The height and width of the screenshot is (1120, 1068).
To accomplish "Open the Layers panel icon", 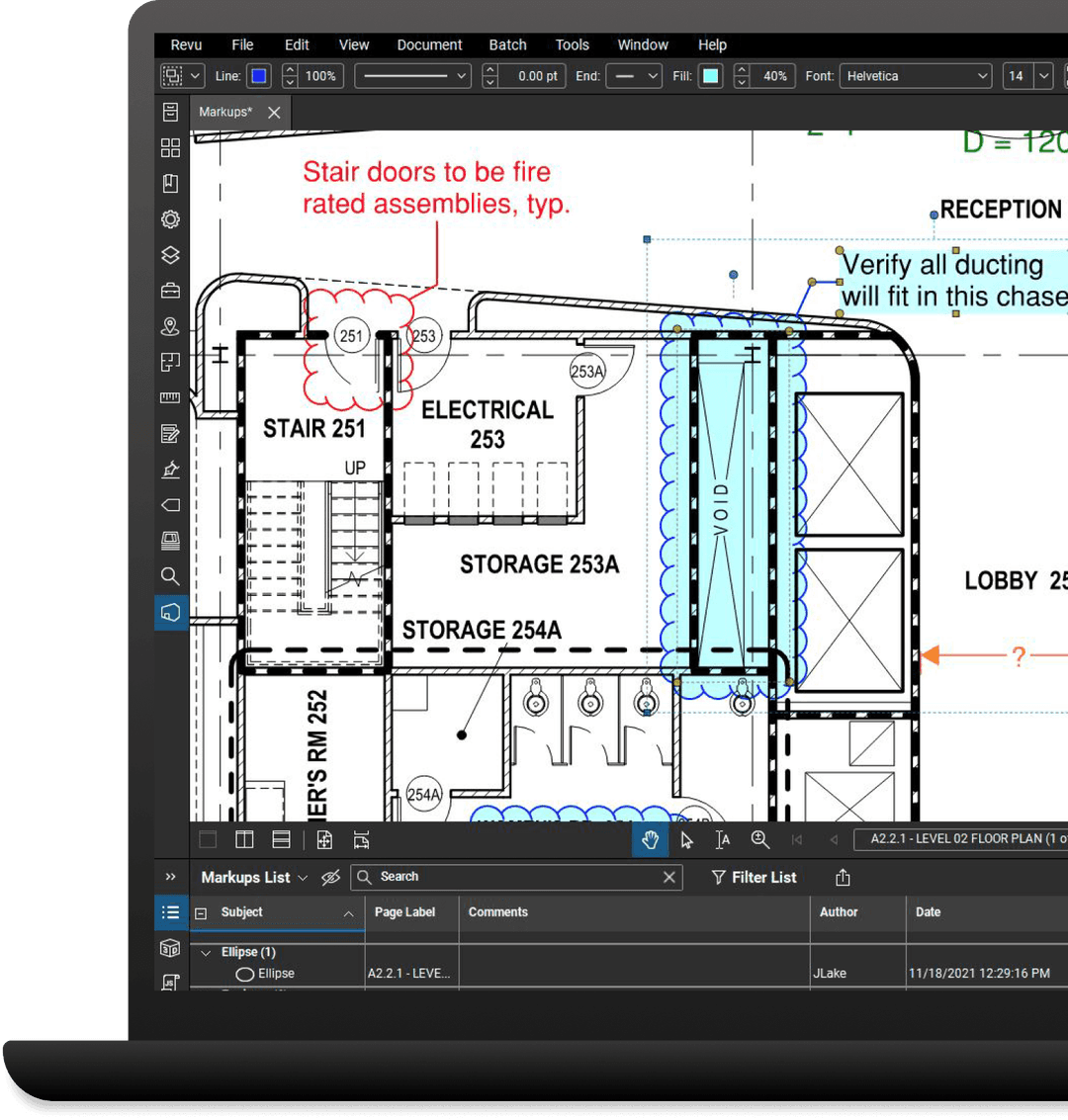I will point(170,255).
